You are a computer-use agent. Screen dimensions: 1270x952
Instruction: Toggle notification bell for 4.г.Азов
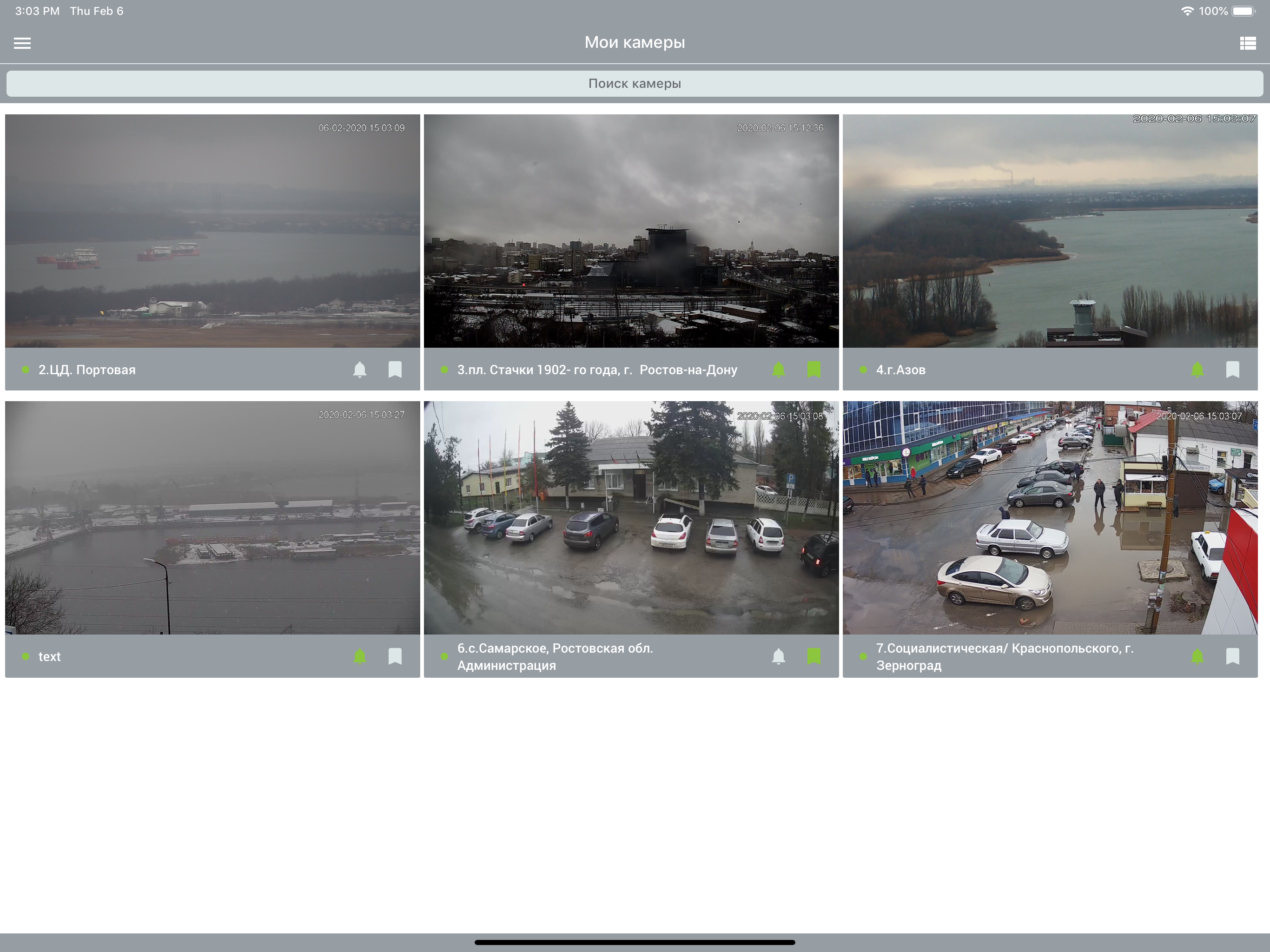(1197, 369)
